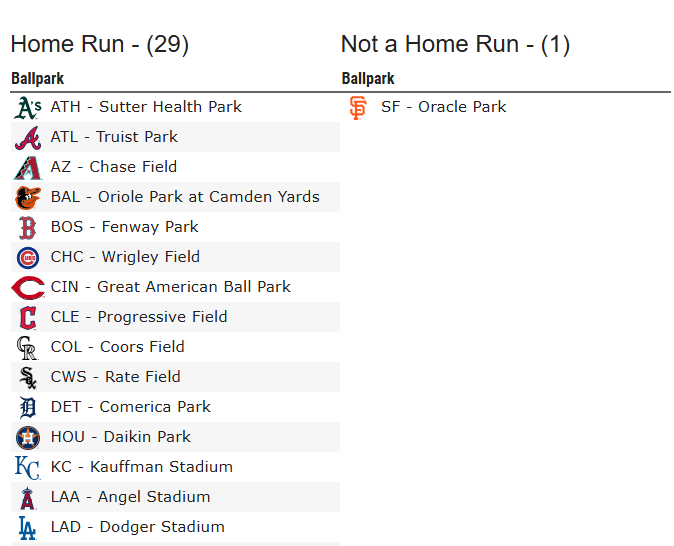Click the Chicago Cubs logo
The height and width of the screenshot is (546, 674).
point(28,258)
